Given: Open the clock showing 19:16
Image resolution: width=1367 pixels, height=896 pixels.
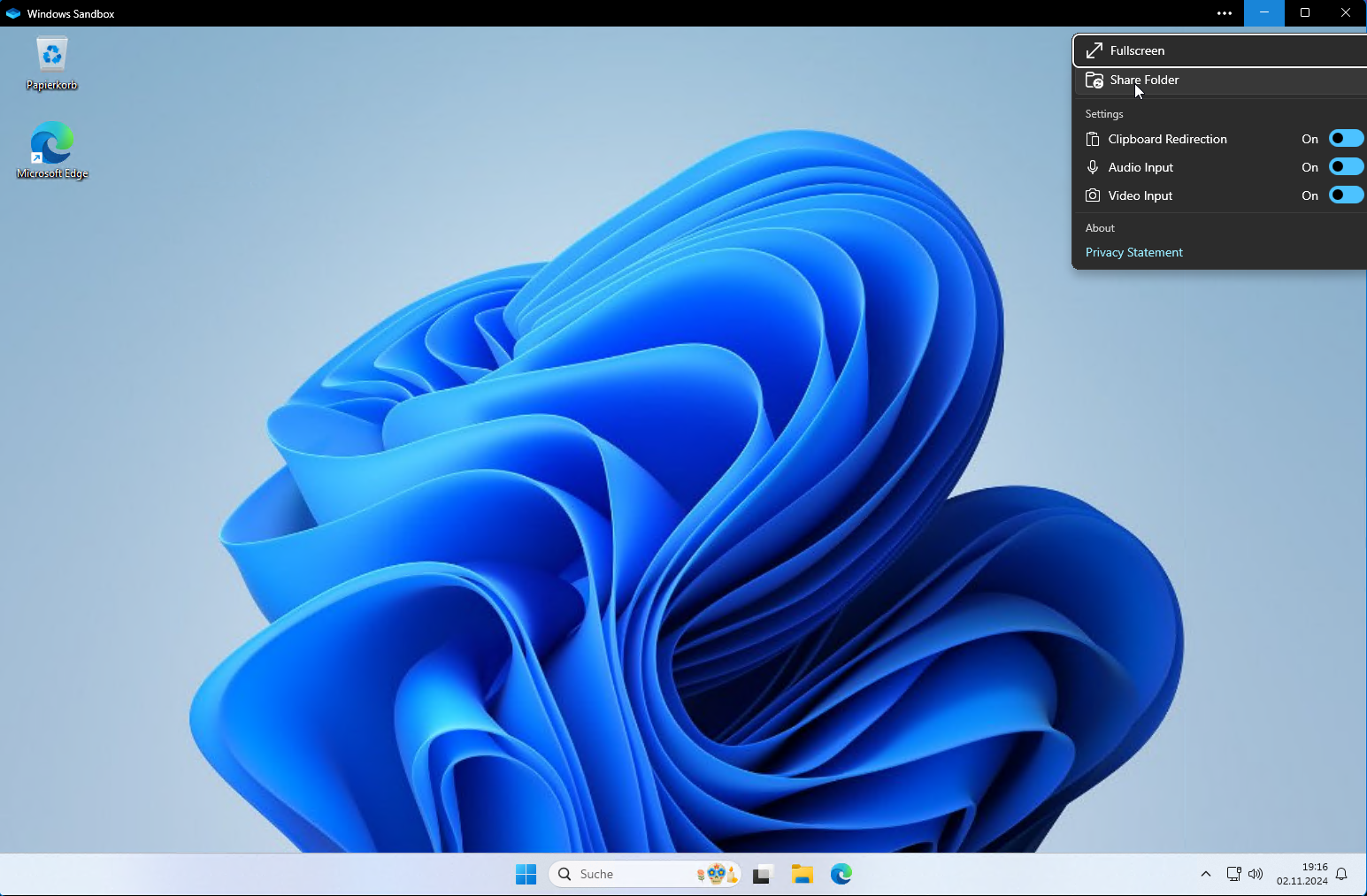Looking at the screenshot, I should [1302, 874].
